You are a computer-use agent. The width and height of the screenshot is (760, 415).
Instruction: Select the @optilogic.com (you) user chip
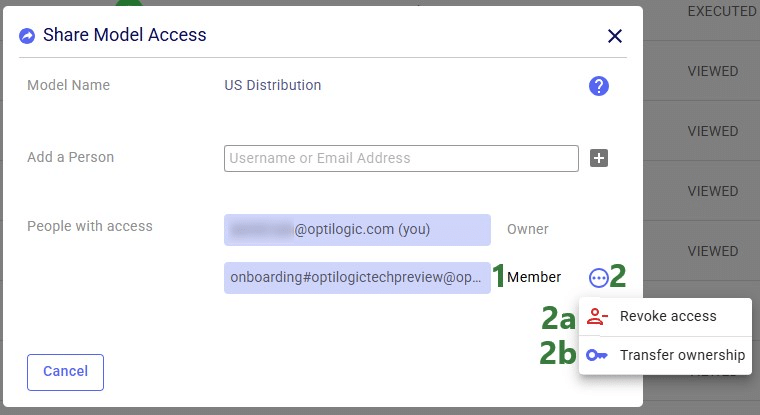coord(357,229)
